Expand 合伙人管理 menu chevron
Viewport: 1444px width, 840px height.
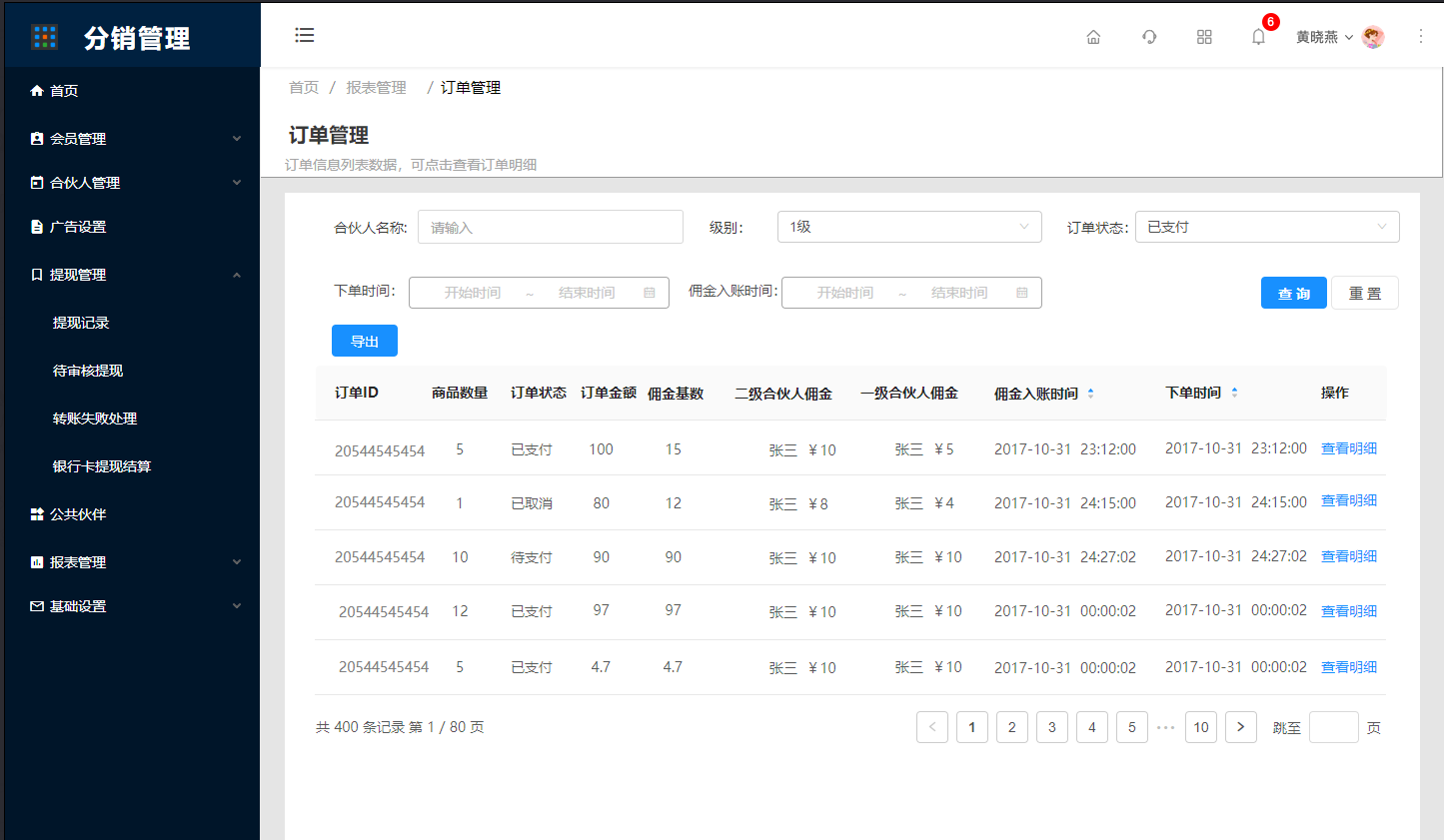coord(237,183)
